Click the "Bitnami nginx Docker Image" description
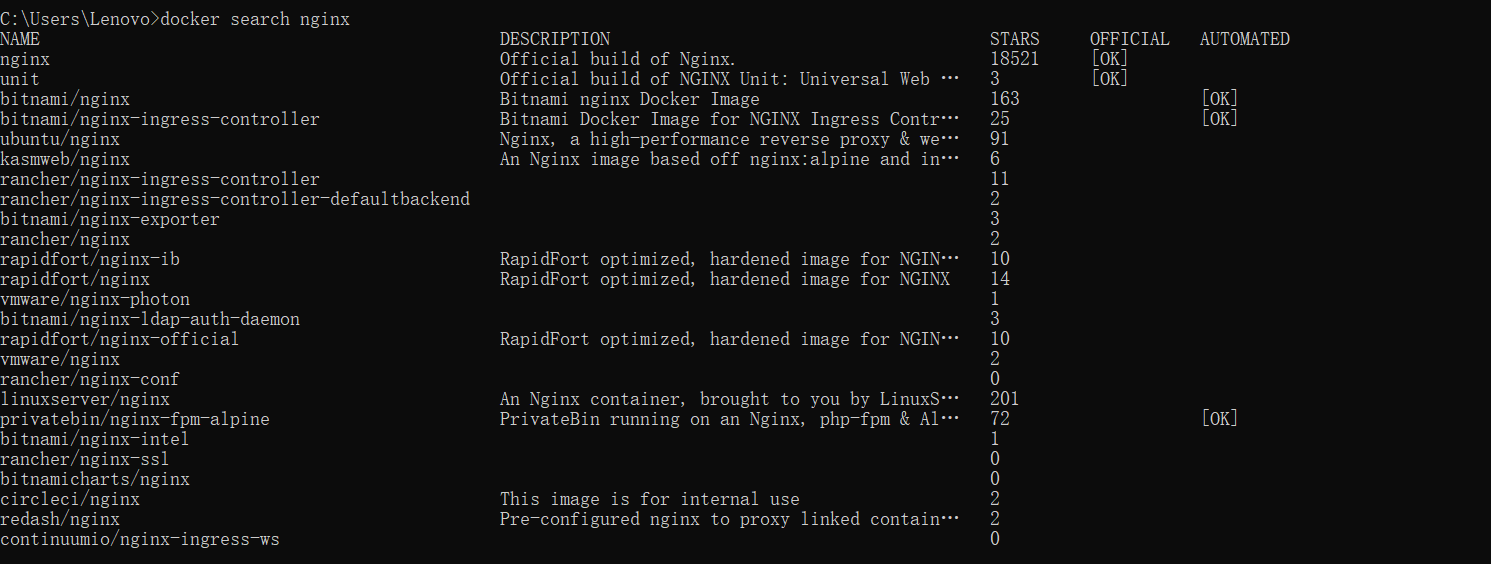This screenshot has height=564, width=1491. coord(630,99)
